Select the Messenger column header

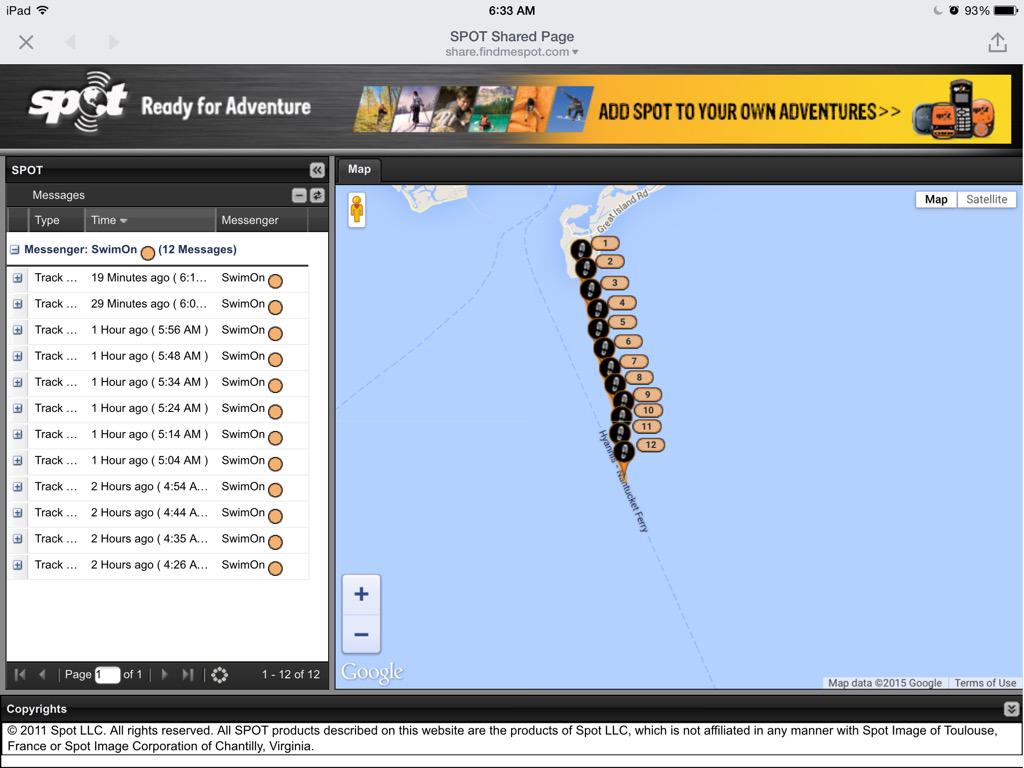point(251,220)
